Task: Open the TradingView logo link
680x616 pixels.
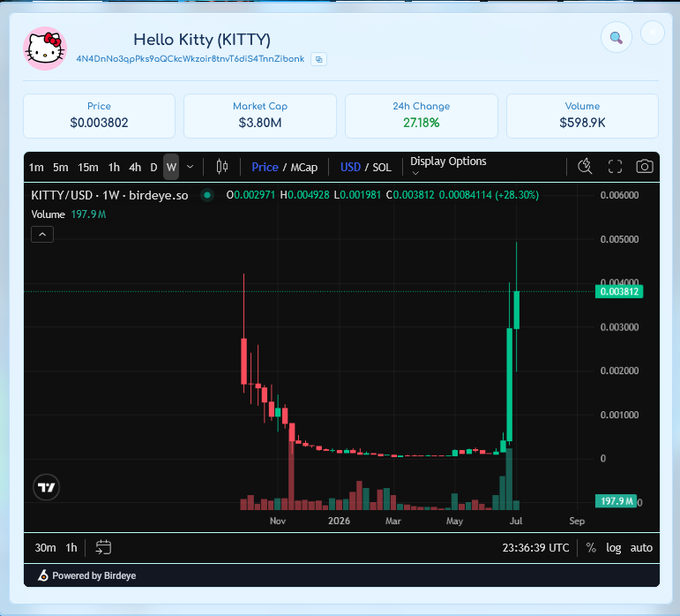Action: pos(46,487)
